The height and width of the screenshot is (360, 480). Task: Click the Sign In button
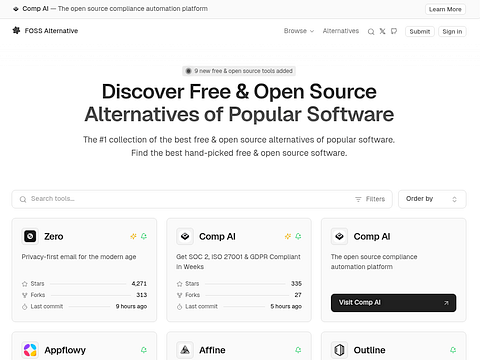(452, 32)
